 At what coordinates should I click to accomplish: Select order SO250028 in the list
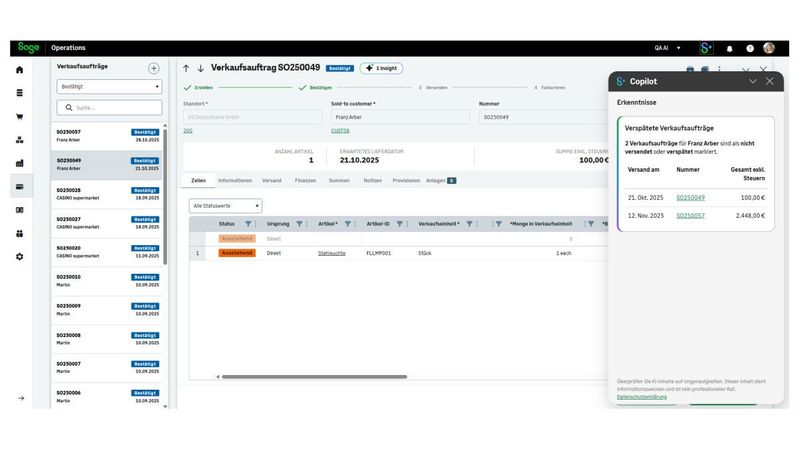coord(107,194)
